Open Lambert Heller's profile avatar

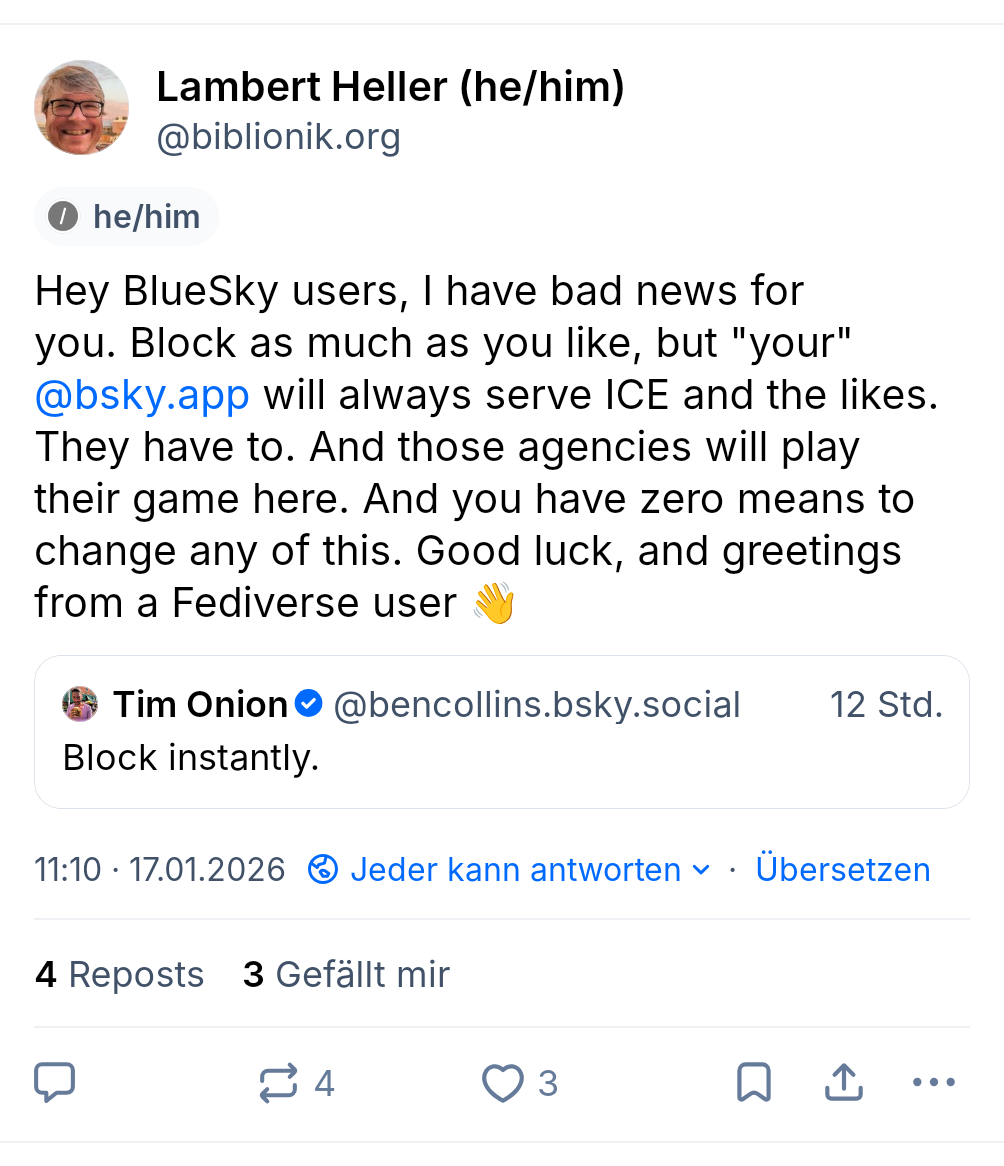pos(82,107)
